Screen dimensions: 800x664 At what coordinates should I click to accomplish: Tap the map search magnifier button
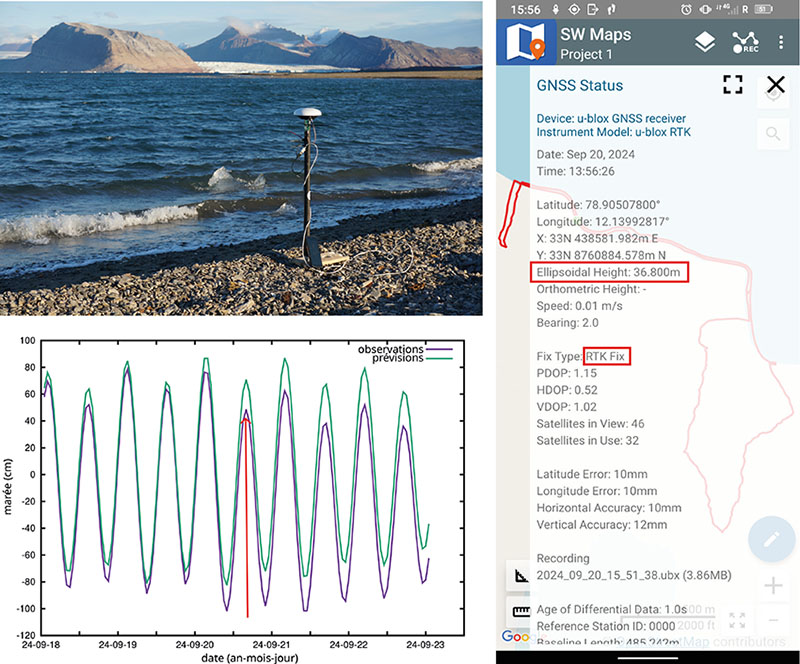(x=773, y=133)
